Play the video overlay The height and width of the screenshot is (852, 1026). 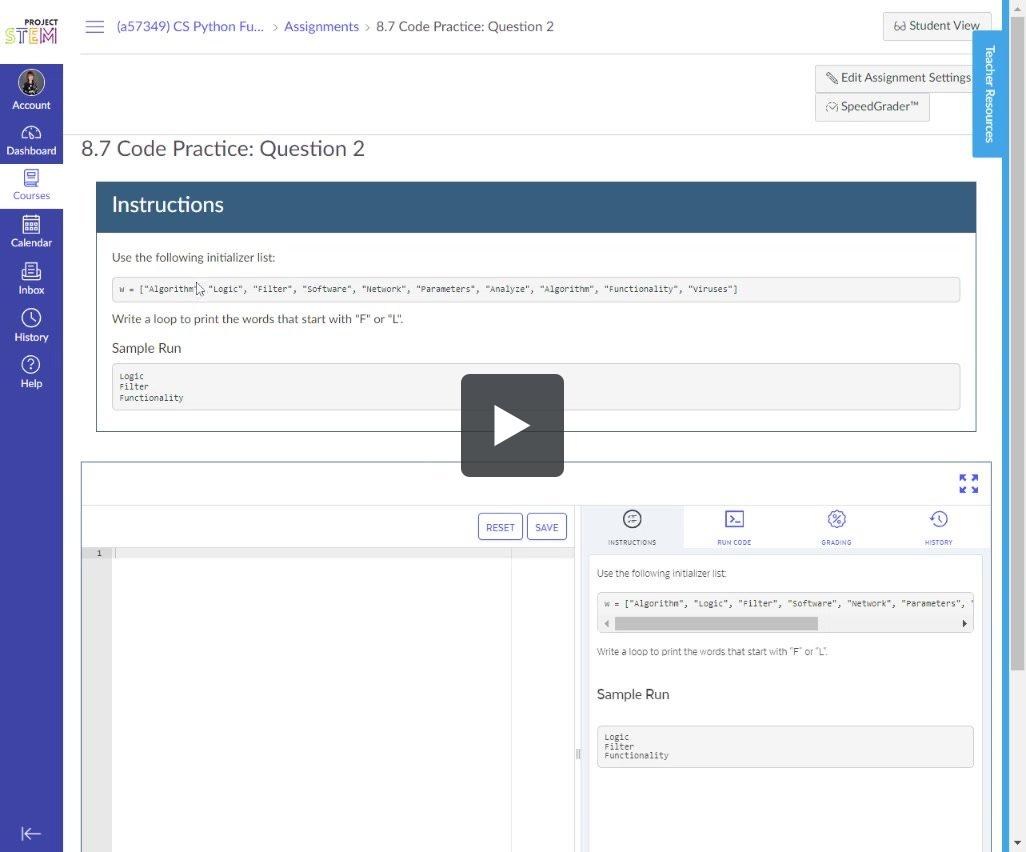(512, 425)
